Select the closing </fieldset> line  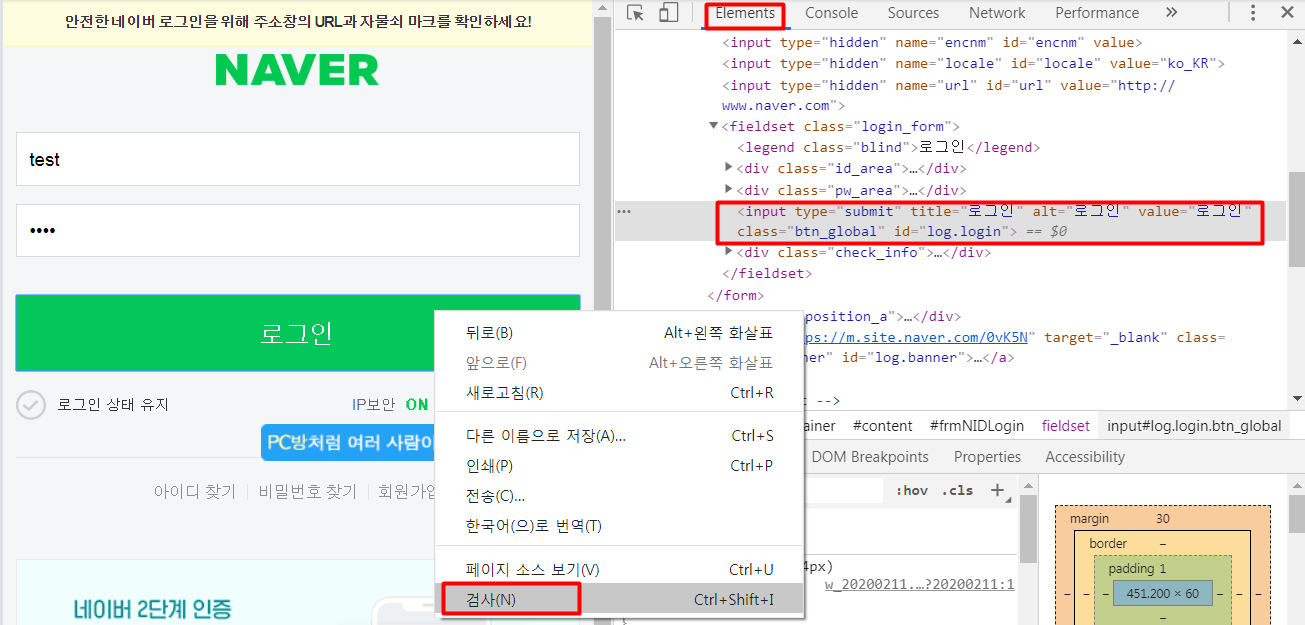pos(767,273)
